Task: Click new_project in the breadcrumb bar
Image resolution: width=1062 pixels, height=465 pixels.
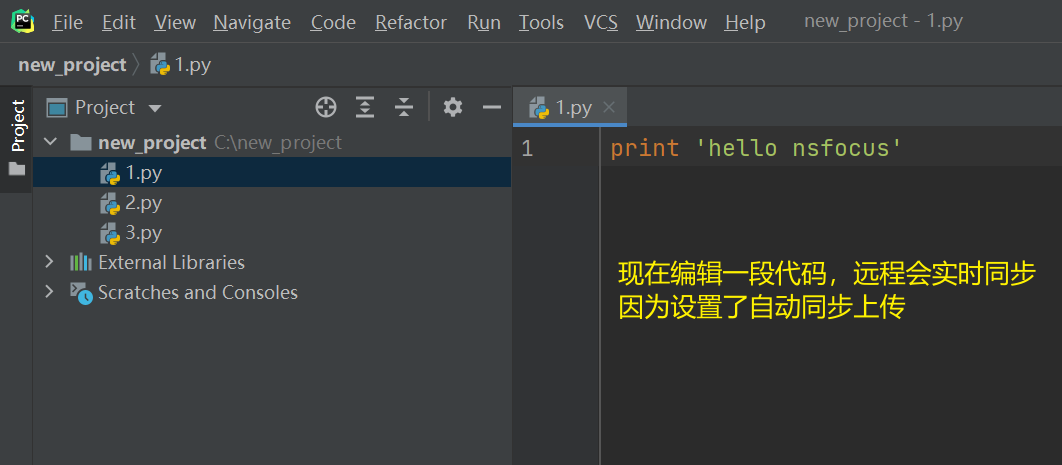Action: (72, 65)
